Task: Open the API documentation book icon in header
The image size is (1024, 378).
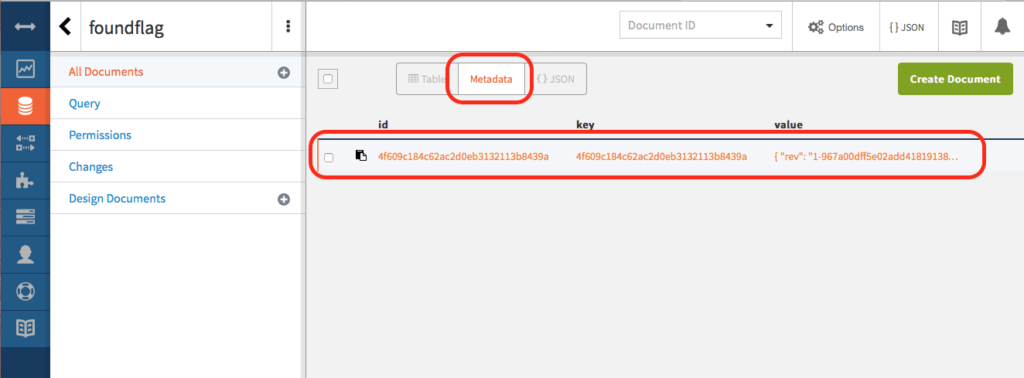Action: 959,27
